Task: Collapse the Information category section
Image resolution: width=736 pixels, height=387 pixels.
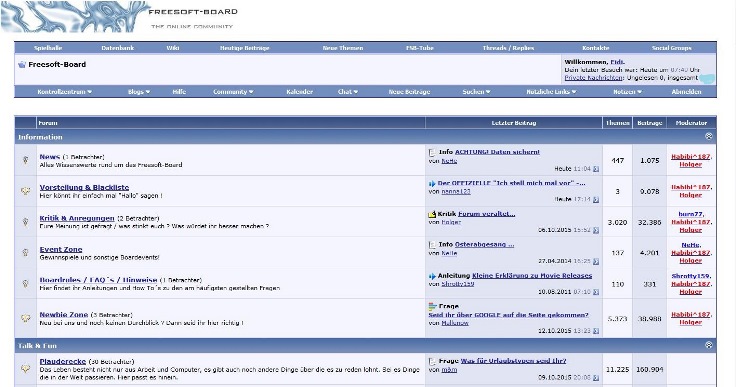Action: pyautogui.click(x=709, y=136)
